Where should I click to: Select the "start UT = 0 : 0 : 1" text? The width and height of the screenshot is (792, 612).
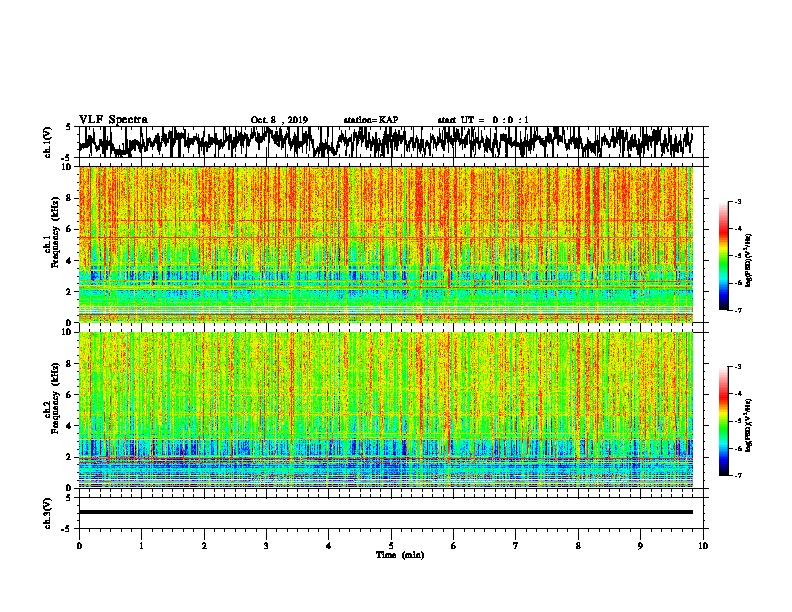coord(483,120)
